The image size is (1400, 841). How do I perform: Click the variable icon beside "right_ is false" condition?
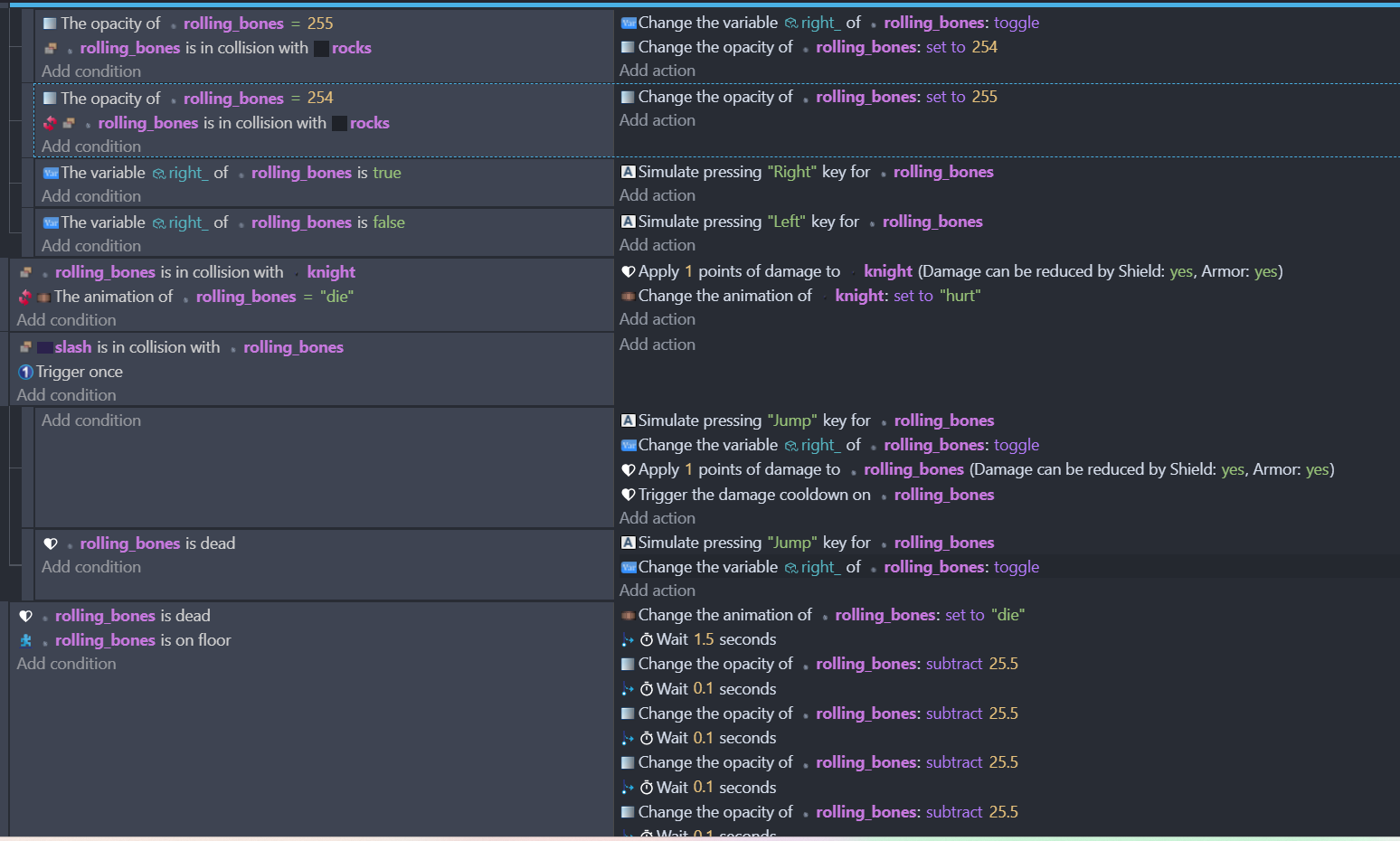51,222
